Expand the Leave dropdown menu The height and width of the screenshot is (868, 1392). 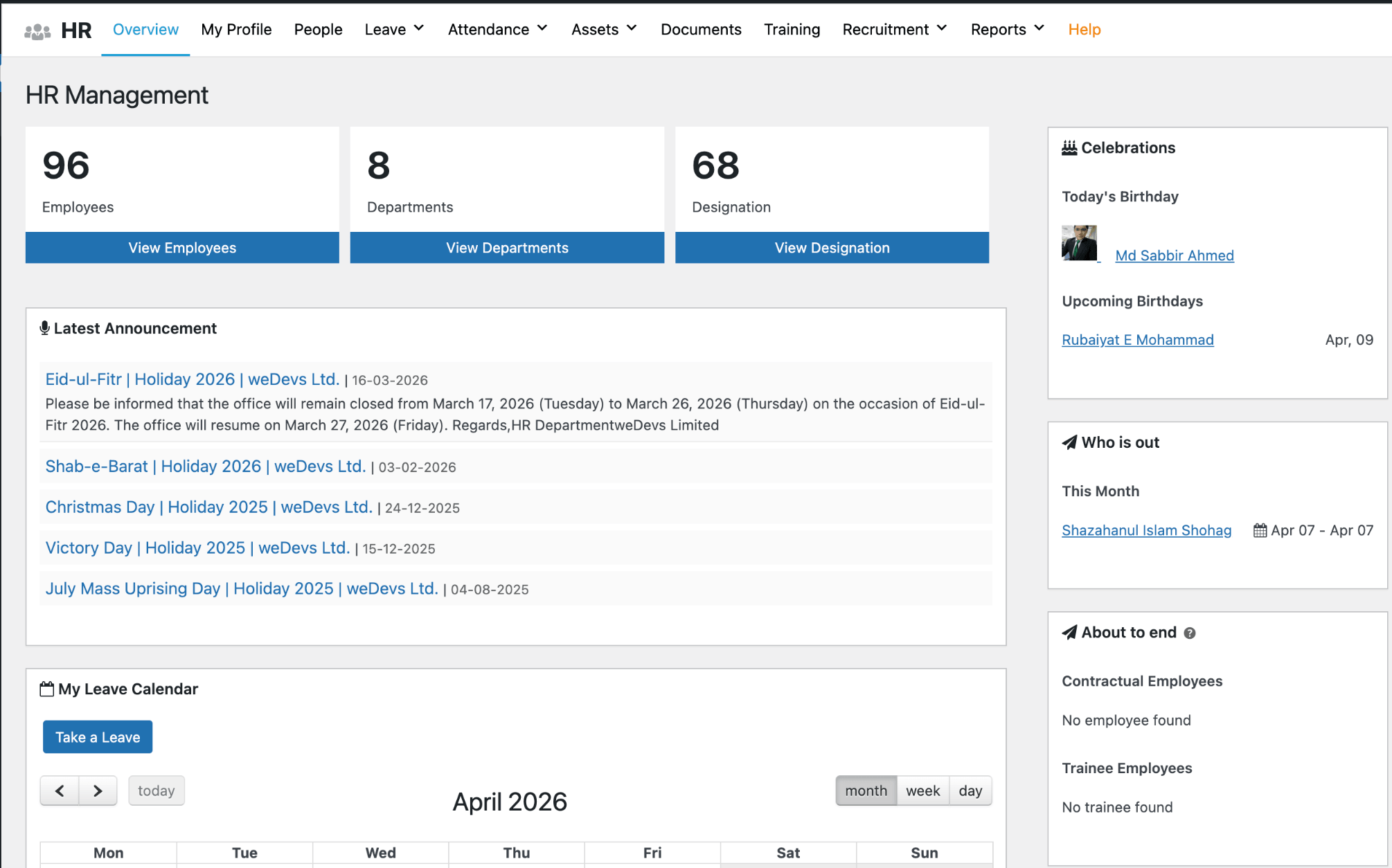click(x=393, y=29)
